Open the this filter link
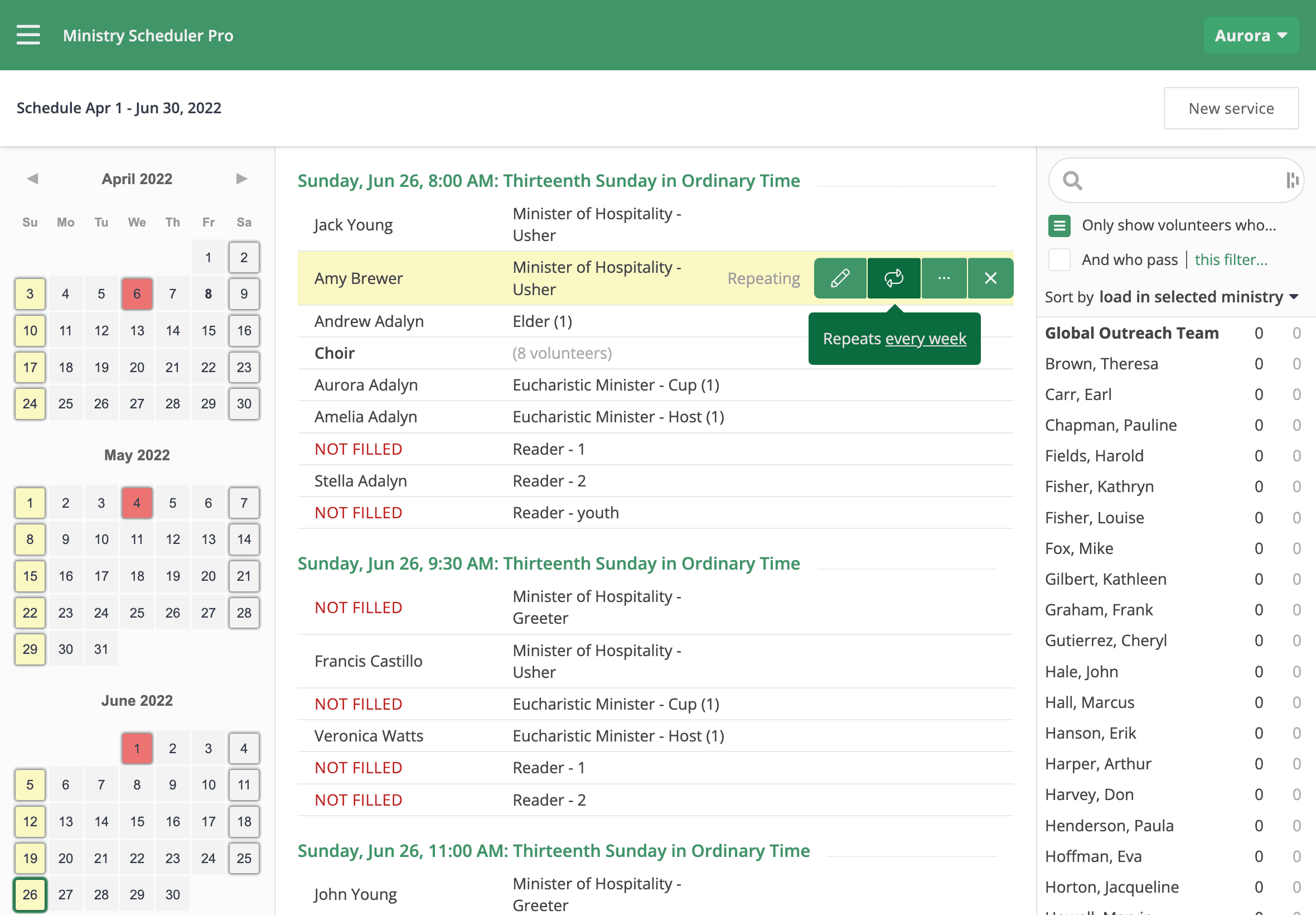This screenshot has width=1316, height=915. pos(1231,259)
